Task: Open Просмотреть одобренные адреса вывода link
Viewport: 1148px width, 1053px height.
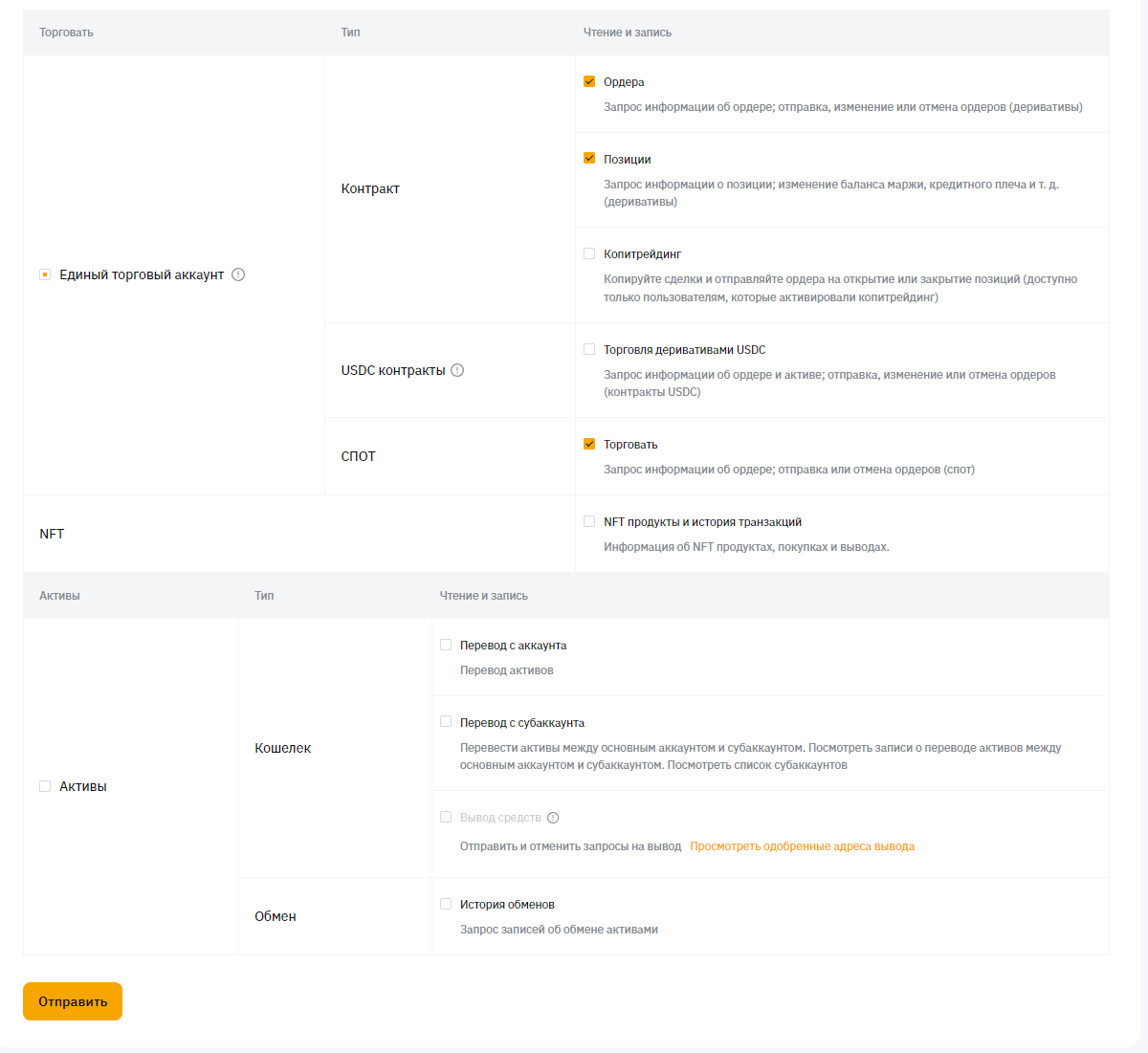Action: click(x=802, y=846)
